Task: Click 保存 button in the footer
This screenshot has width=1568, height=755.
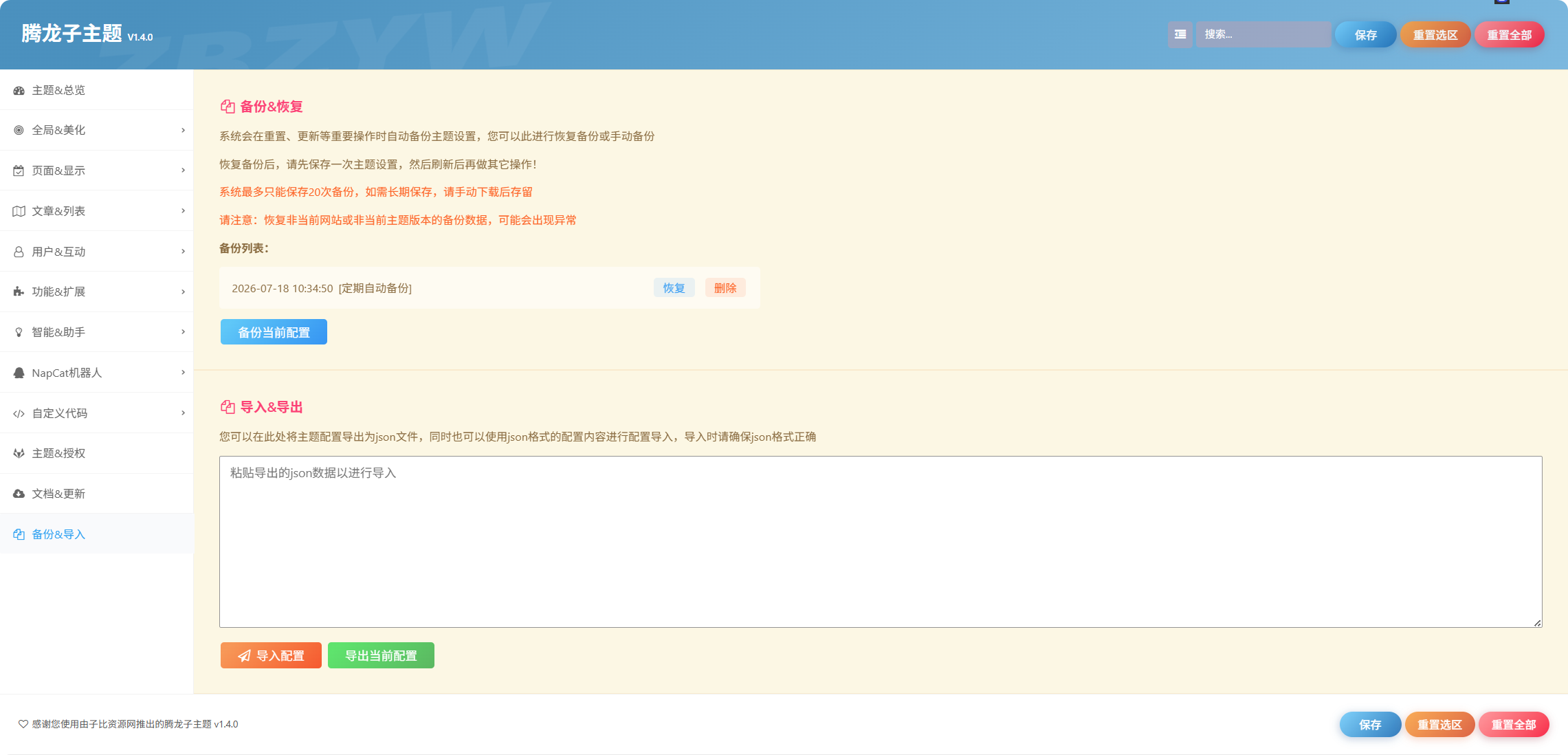Action: (x=1370, y=725)
